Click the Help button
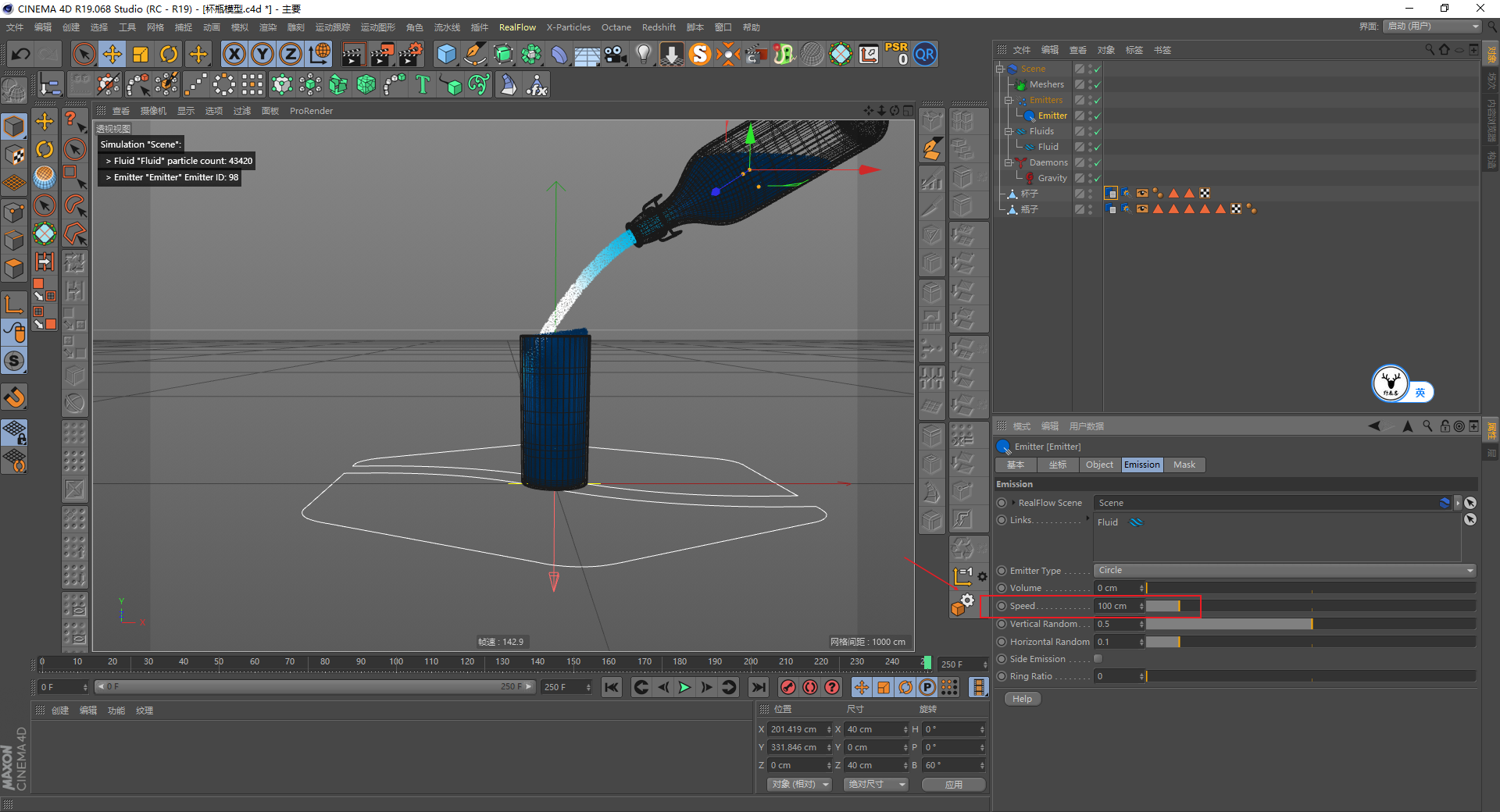Screen dimensions: 1500x812 (x=1022, y=699)
